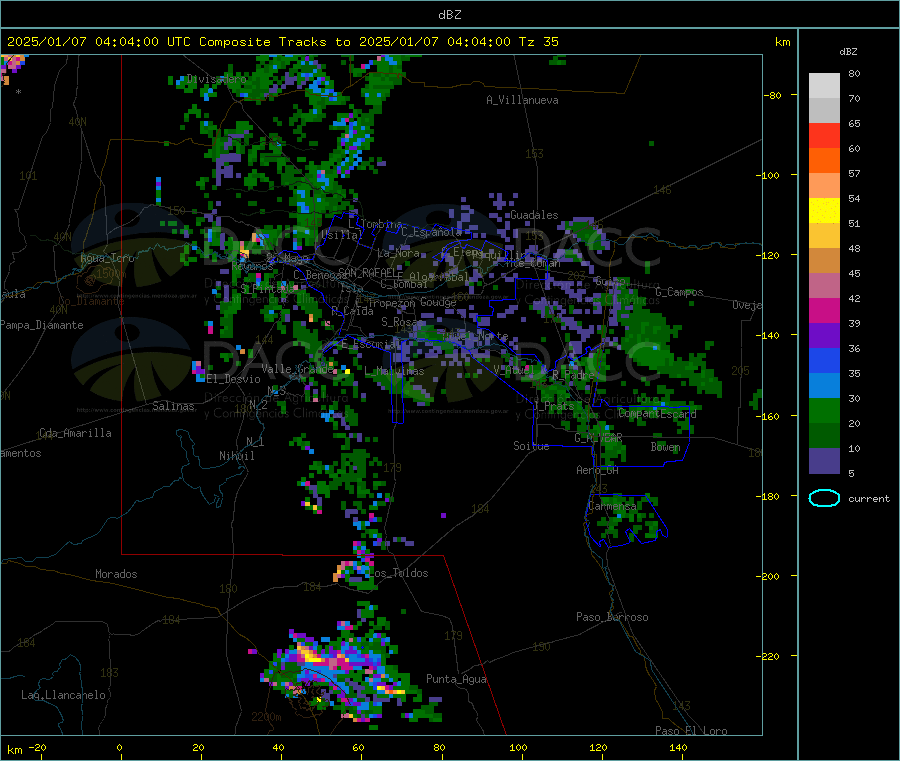Screen dimensions: 900x761
Task: Click the Morados map label
Action: tap(116, 574)
